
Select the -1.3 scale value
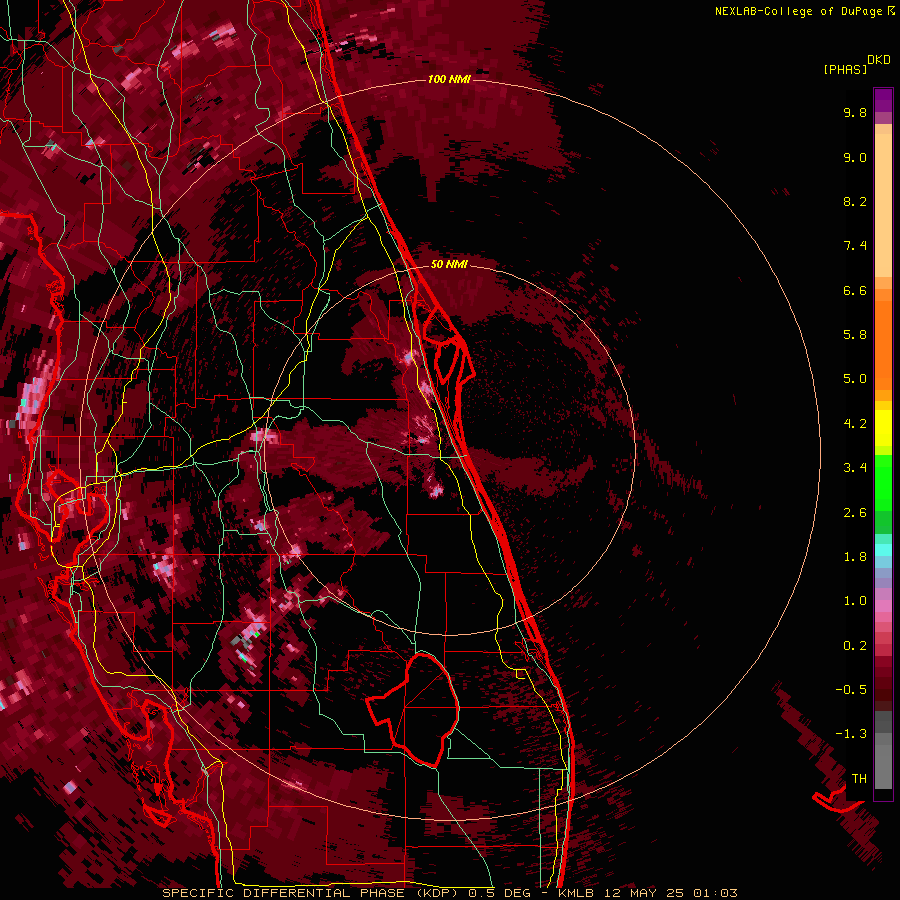[x=851, y=734]
